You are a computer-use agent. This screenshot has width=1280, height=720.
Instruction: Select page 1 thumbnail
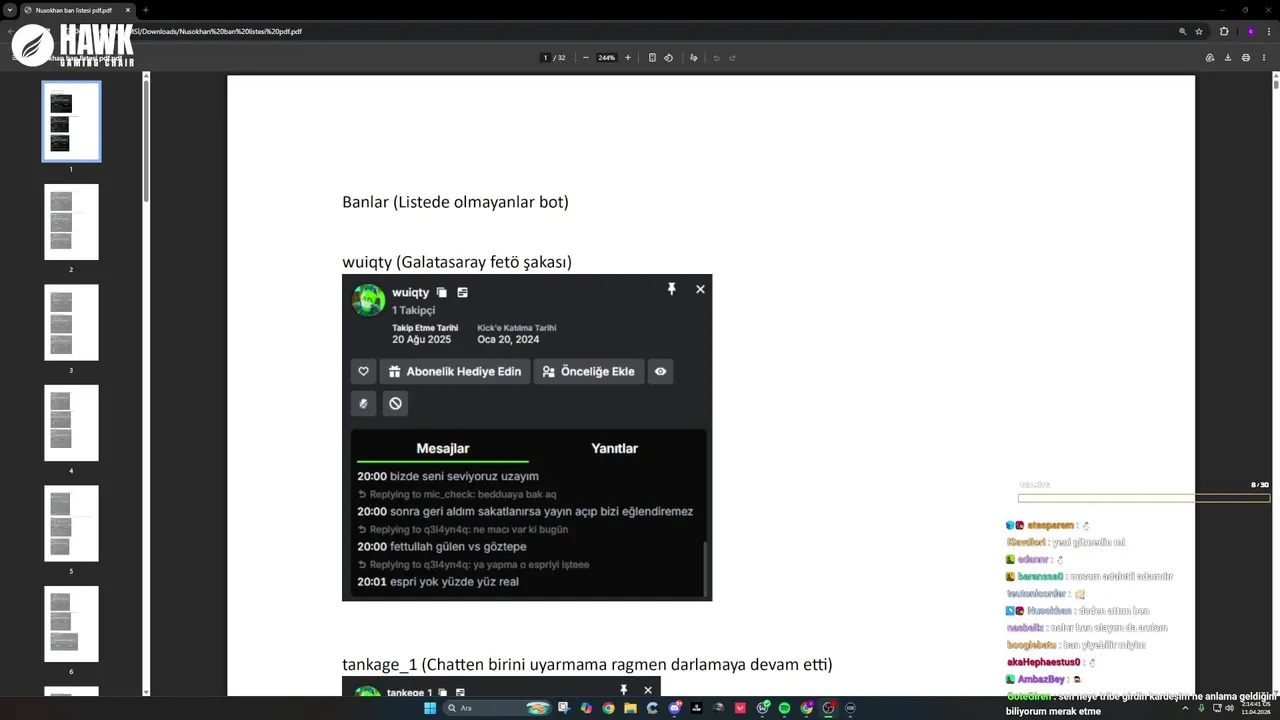(x=71, y=121)
